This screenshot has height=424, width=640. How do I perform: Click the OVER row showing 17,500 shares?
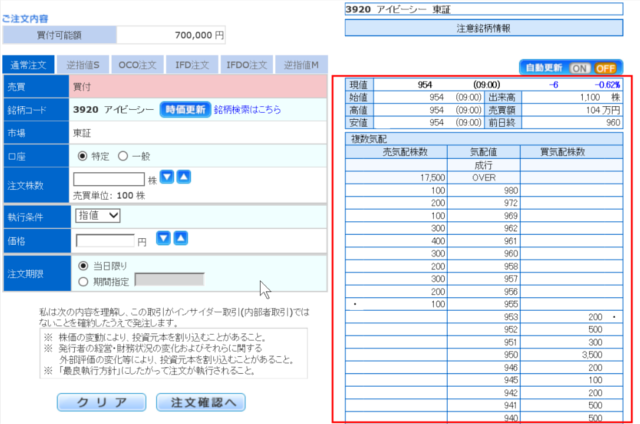(484, 178)
